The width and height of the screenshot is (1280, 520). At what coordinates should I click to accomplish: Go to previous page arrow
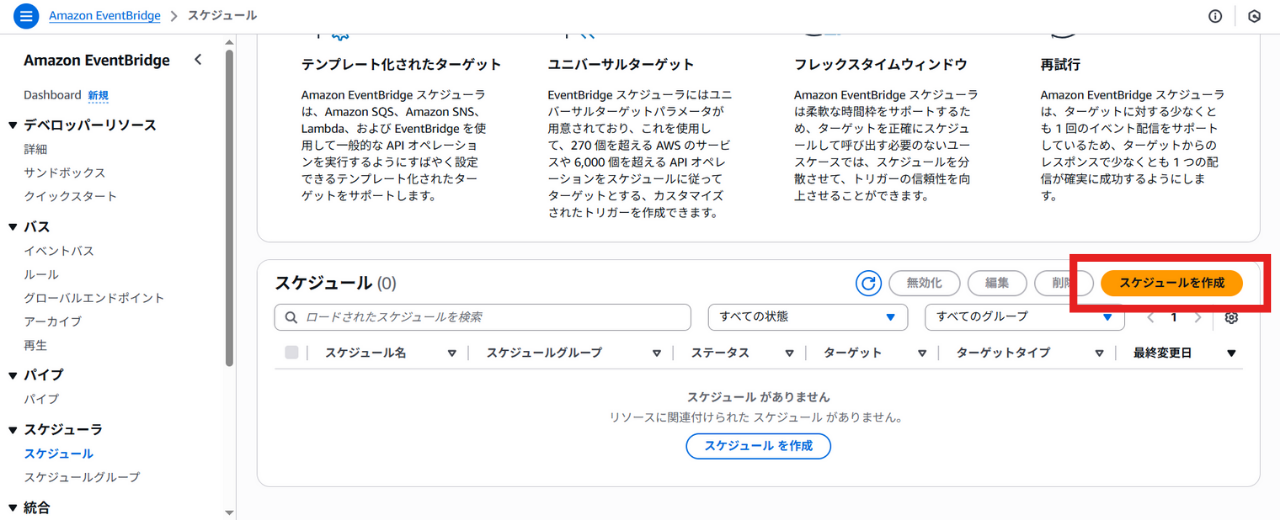1150,317
